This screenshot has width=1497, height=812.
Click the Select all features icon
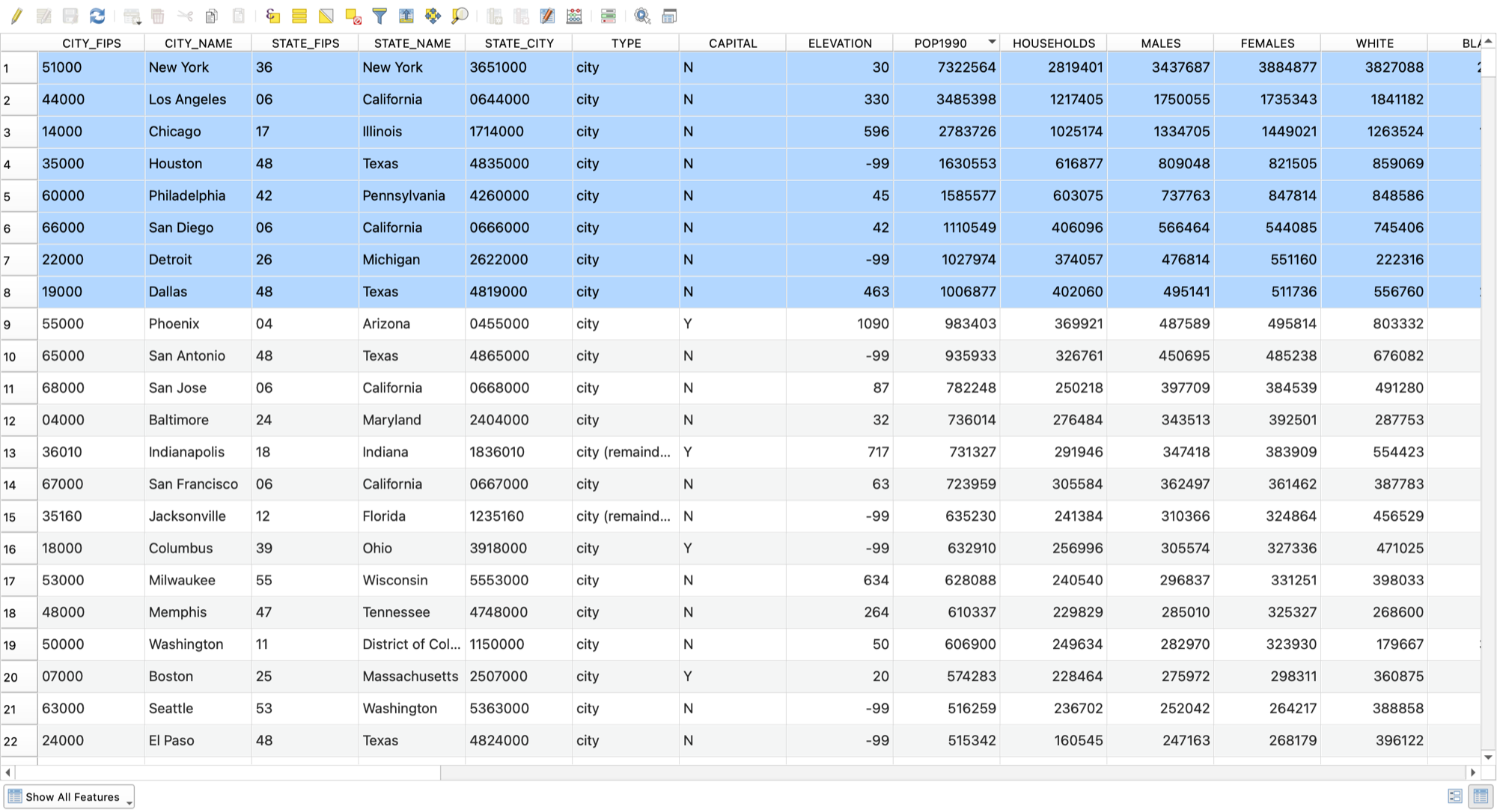(299, 16)
